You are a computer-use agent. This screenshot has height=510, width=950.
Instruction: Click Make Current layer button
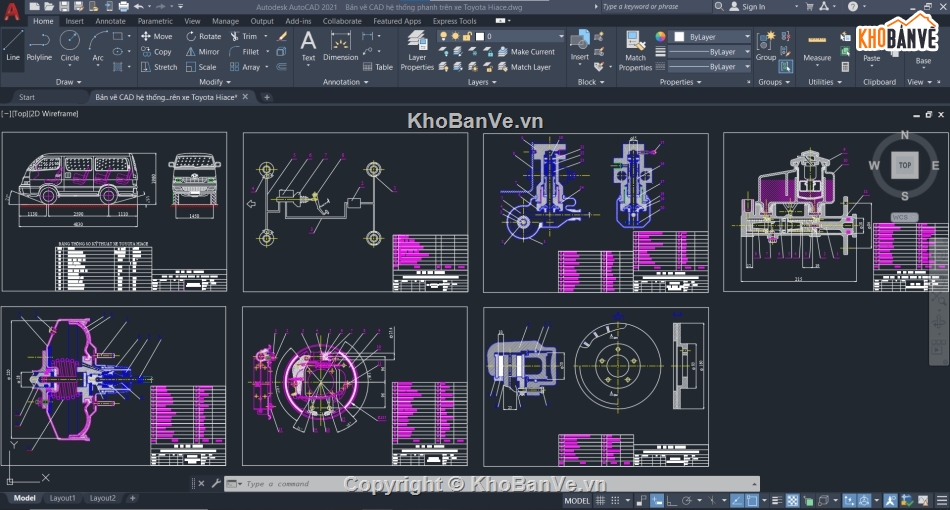point(526,52)
